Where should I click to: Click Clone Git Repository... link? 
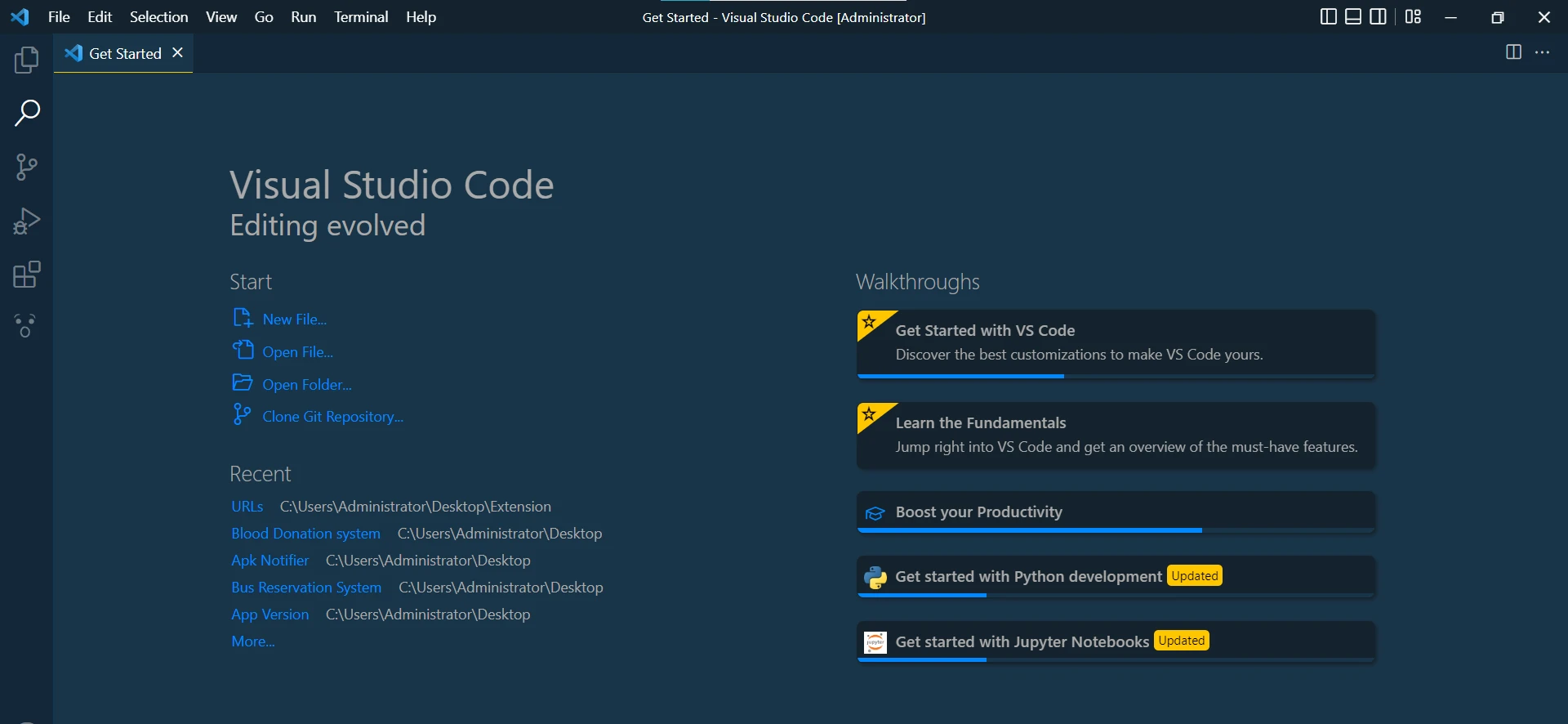[332, 417]
